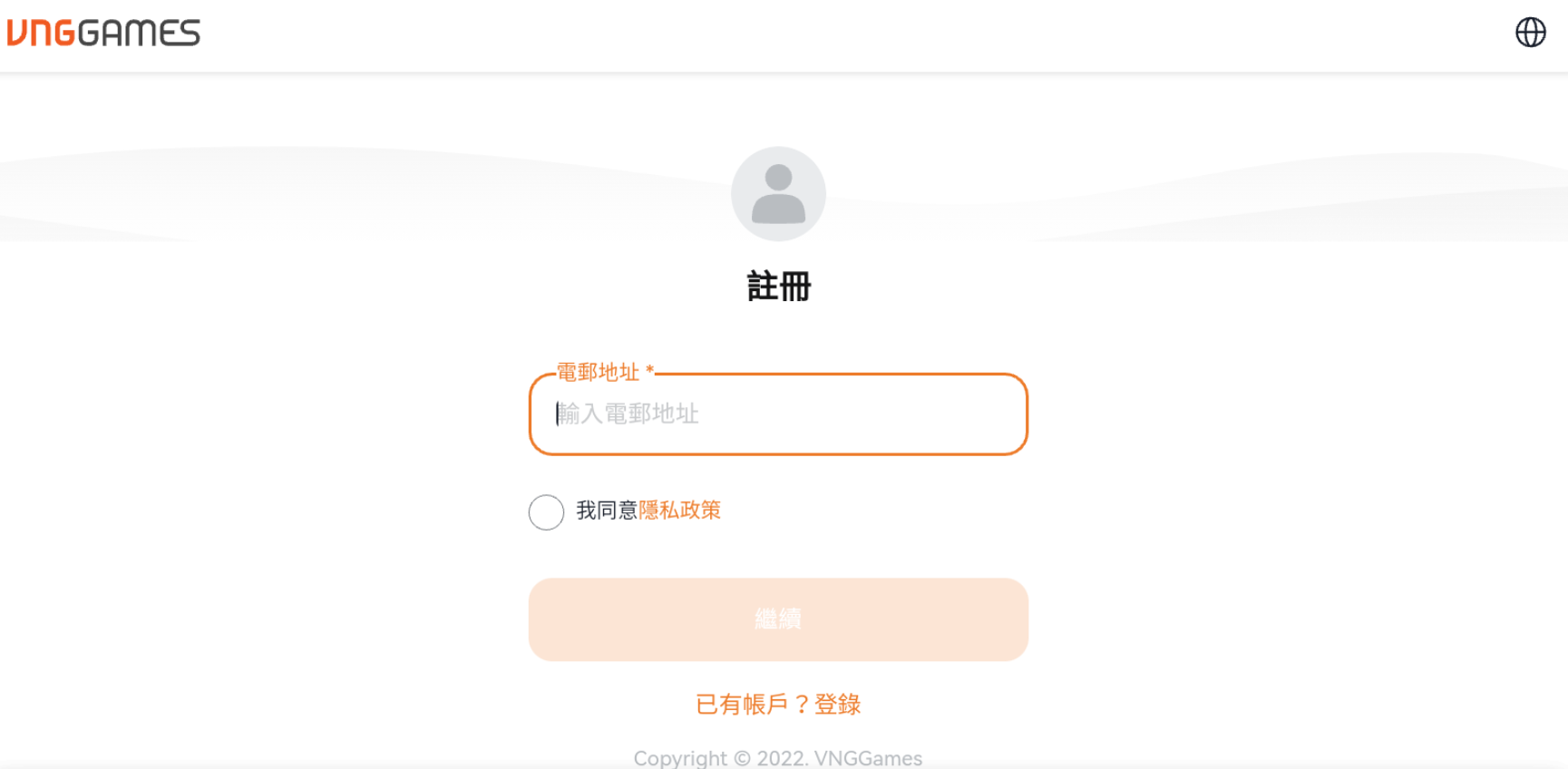
Task: Click the VNGGames logo
Action: point(103,34)
